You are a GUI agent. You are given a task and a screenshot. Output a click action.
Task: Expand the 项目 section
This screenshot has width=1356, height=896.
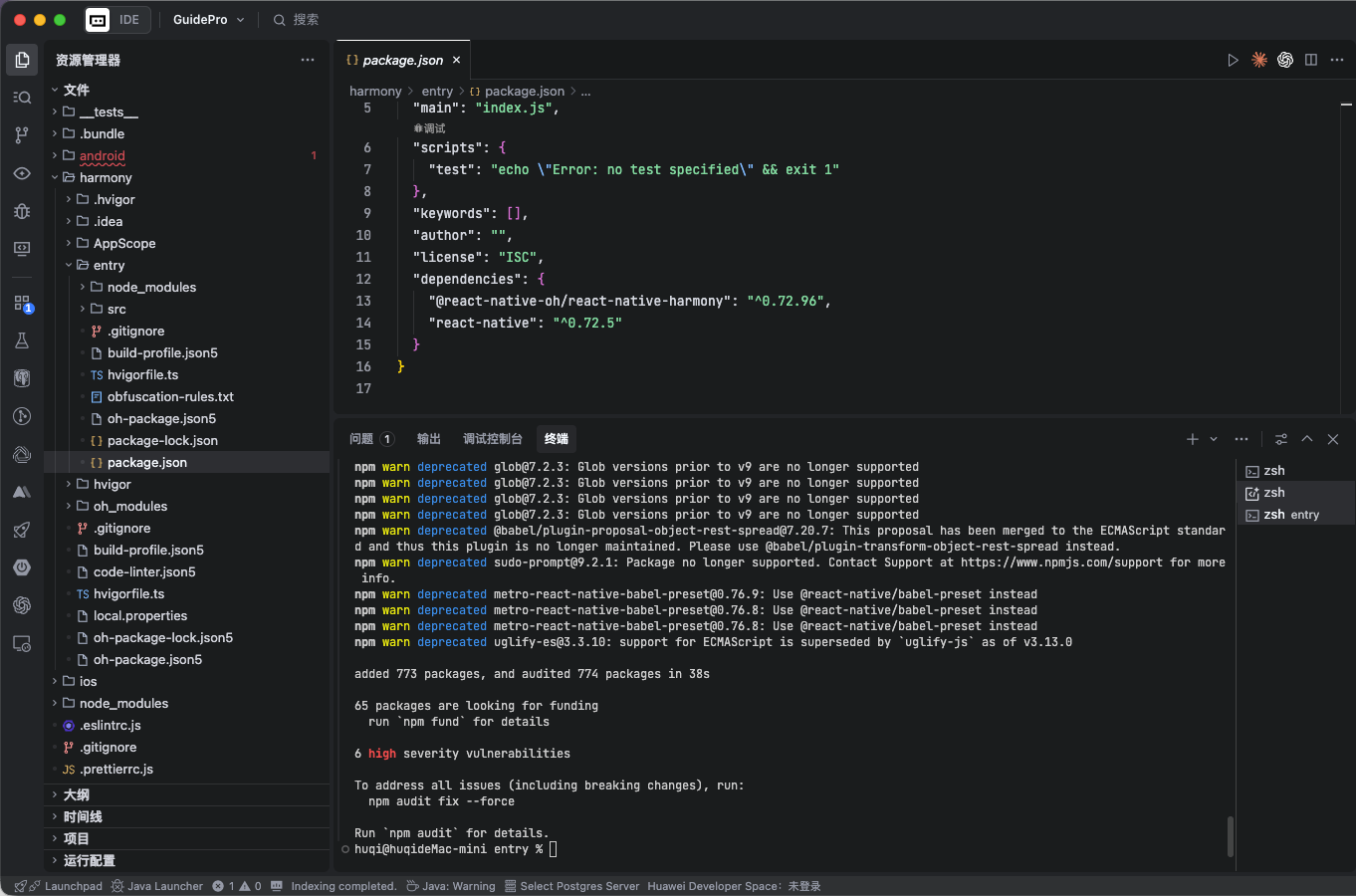tap(187, 838)
